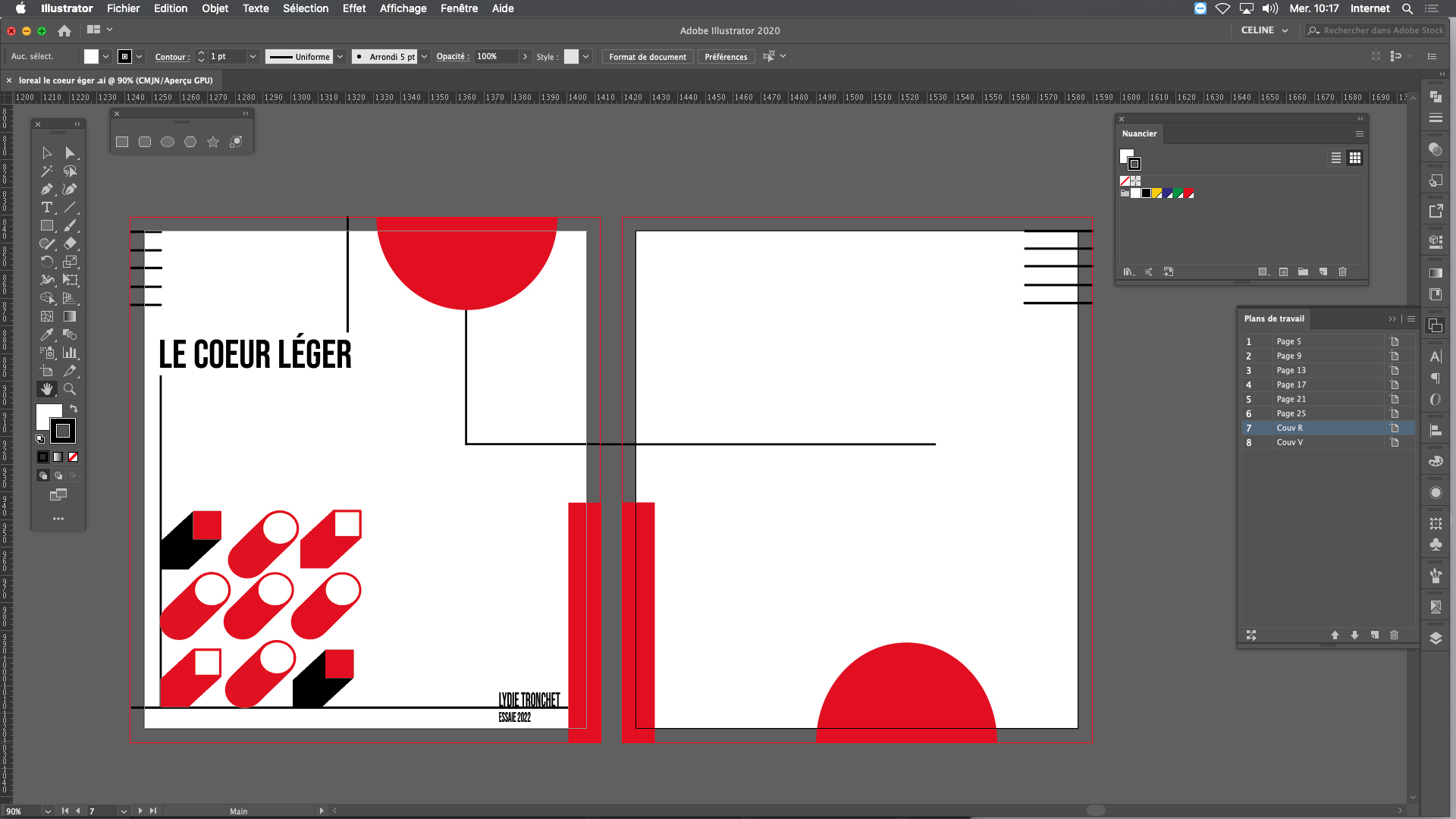Screen dimensions: 1456x819
Task: Open the Fenêtre menu
Action: click(460, 8)
